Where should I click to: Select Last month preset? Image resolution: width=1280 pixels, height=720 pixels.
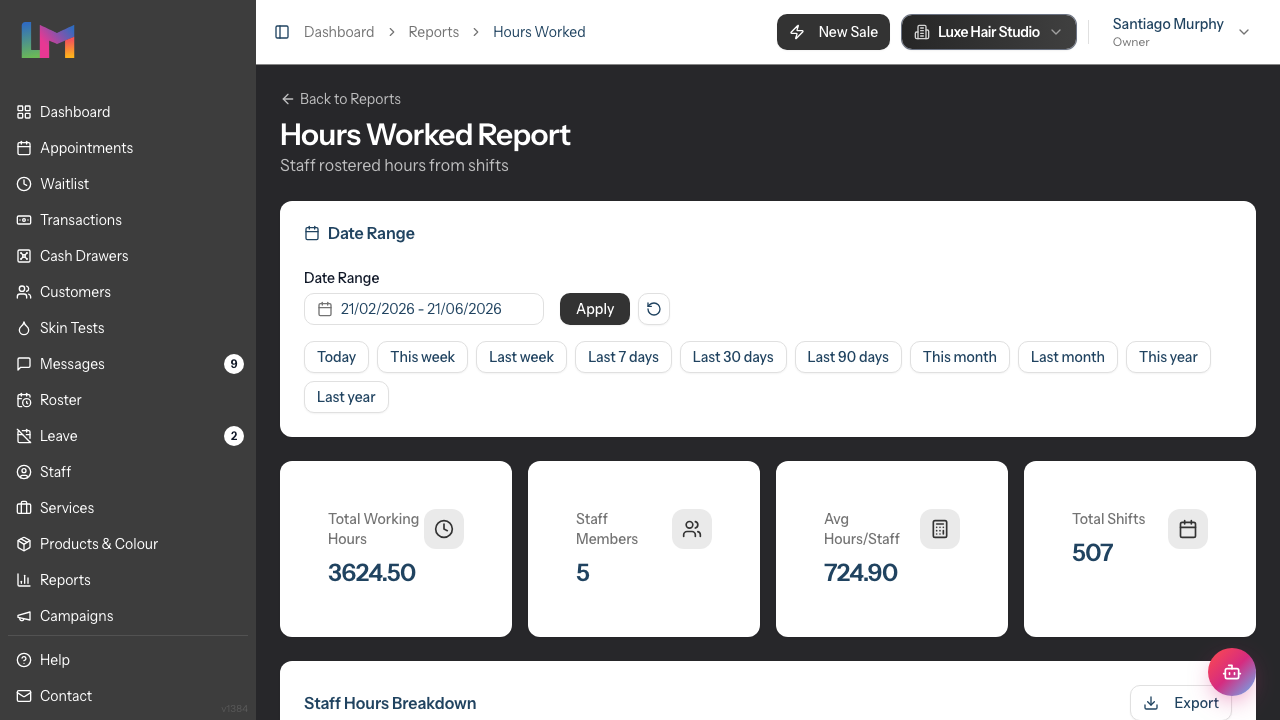click(x=1068, y=357)
